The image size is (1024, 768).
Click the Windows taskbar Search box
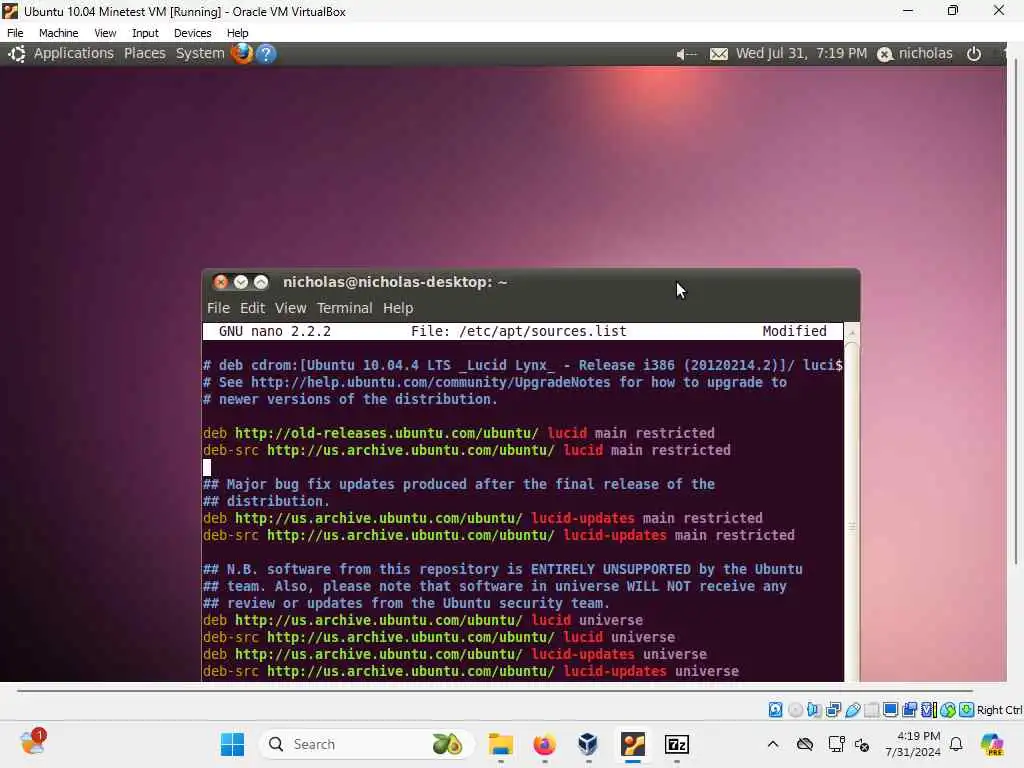(366, 744)
